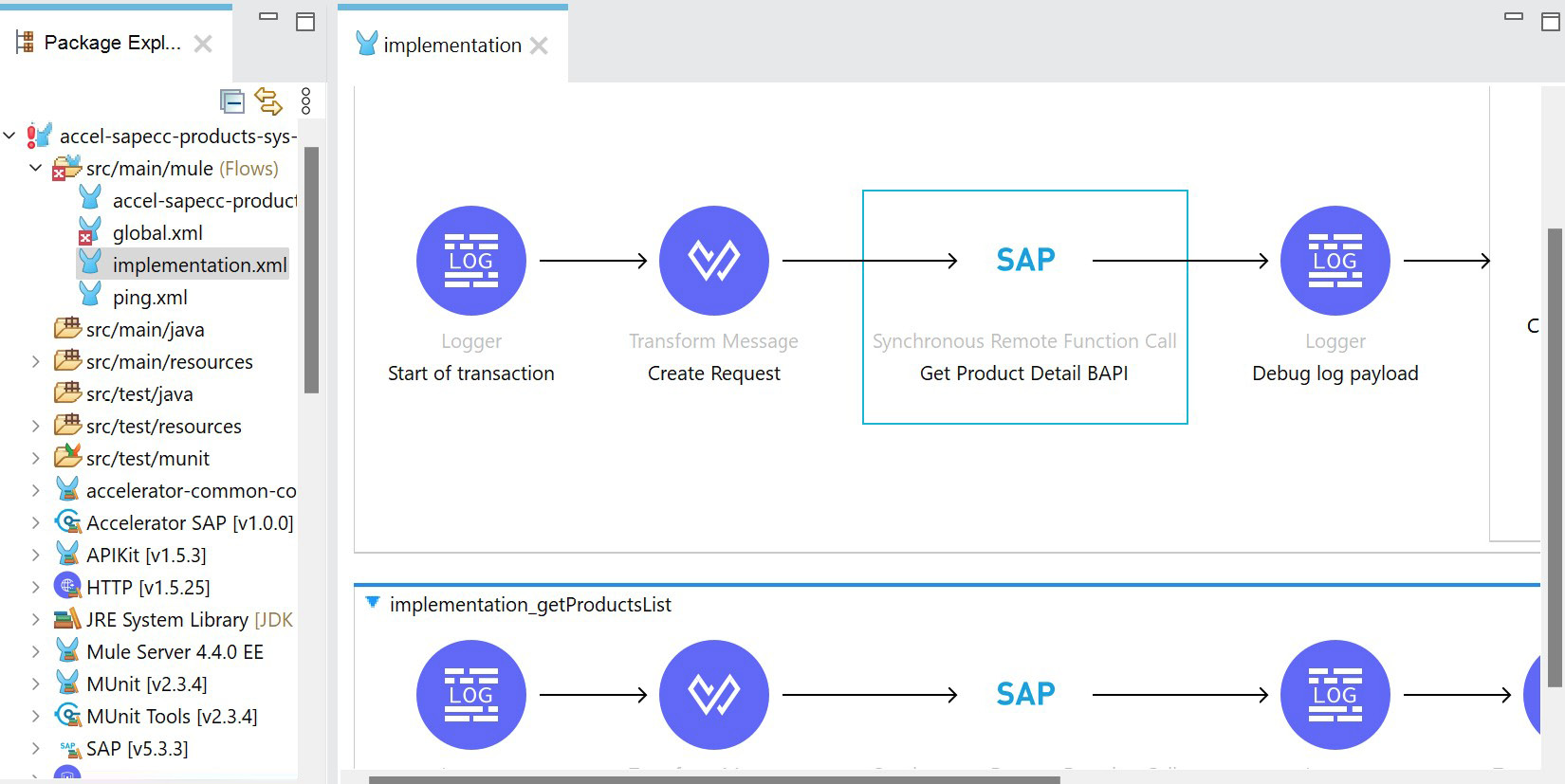Select implementation.xml in the tree
1565x784 pixels.
[199, 265]
